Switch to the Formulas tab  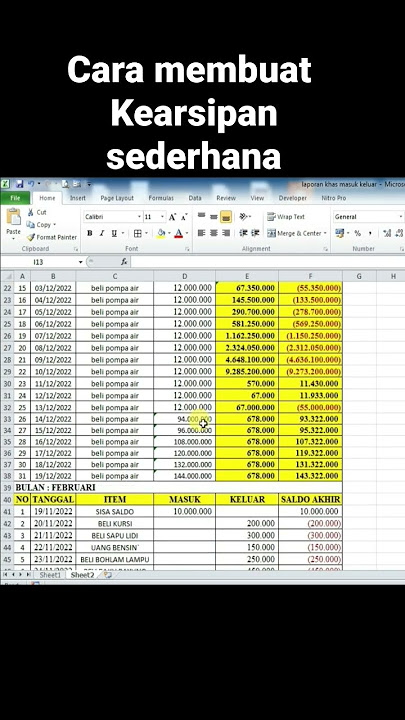tap(161, 198)
